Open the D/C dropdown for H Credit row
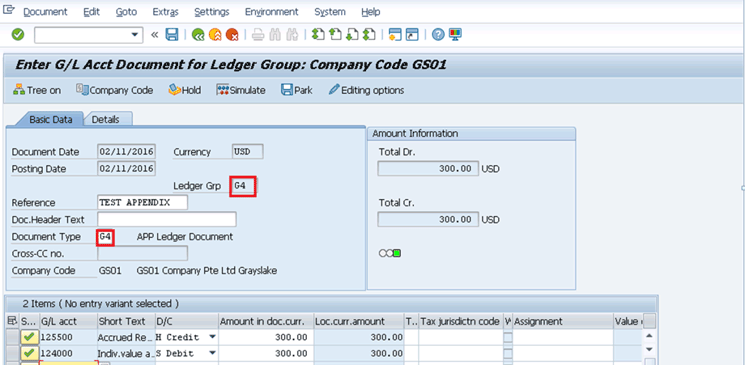Viewport: 745px width, 365px height. [x=212, y=337]
